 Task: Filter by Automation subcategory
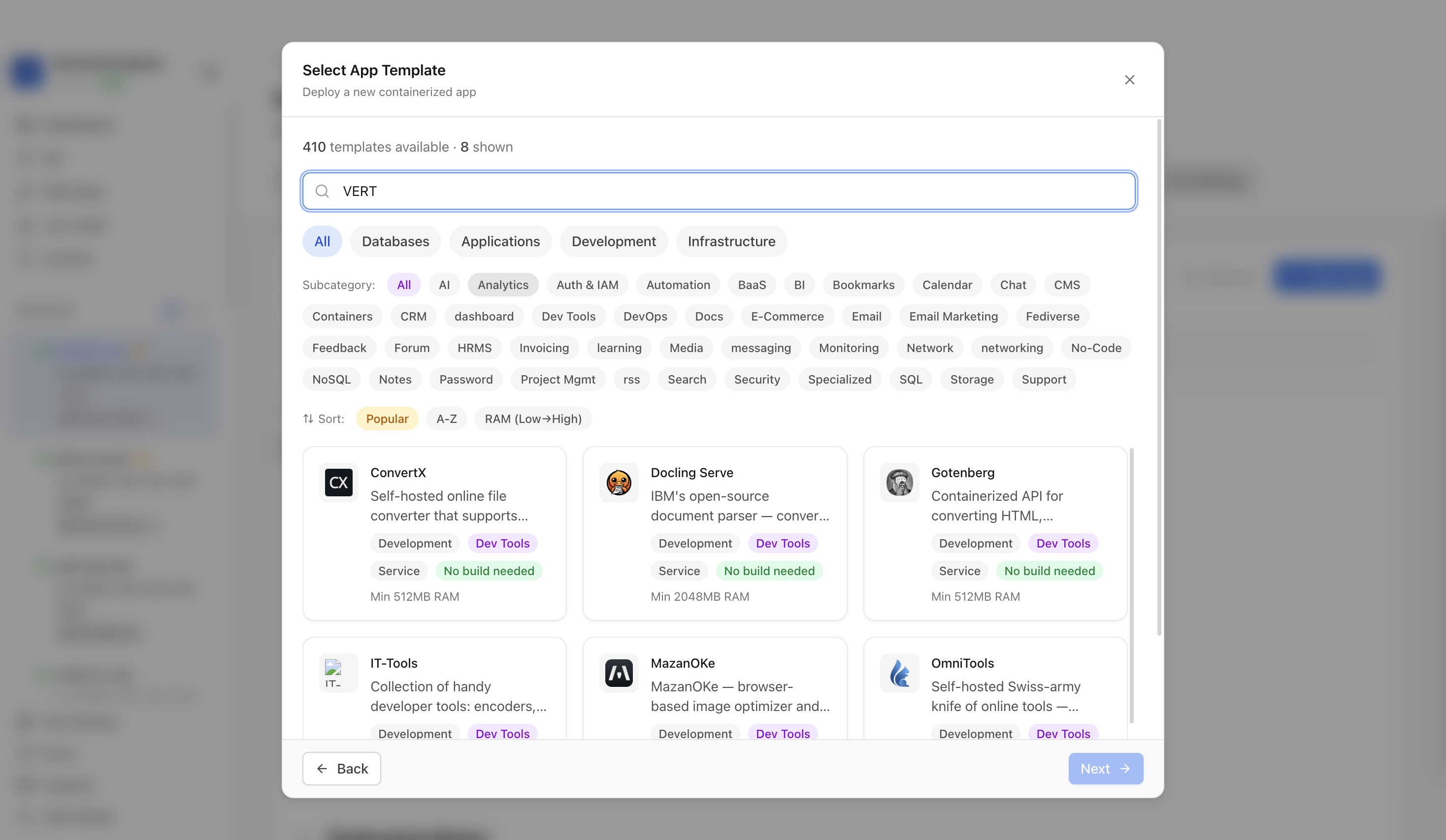tap(678, 285)
